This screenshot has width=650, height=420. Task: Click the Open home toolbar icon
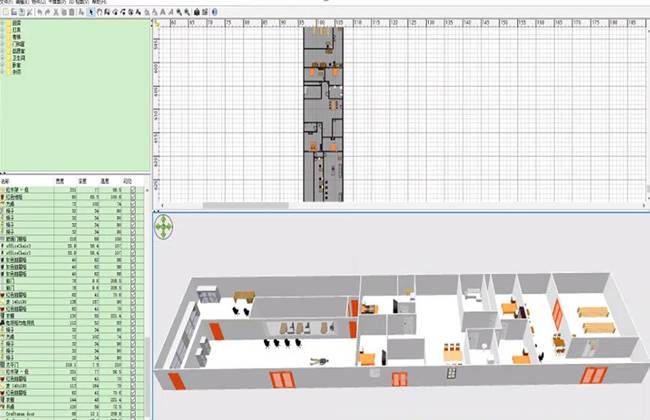coord(14,12)
